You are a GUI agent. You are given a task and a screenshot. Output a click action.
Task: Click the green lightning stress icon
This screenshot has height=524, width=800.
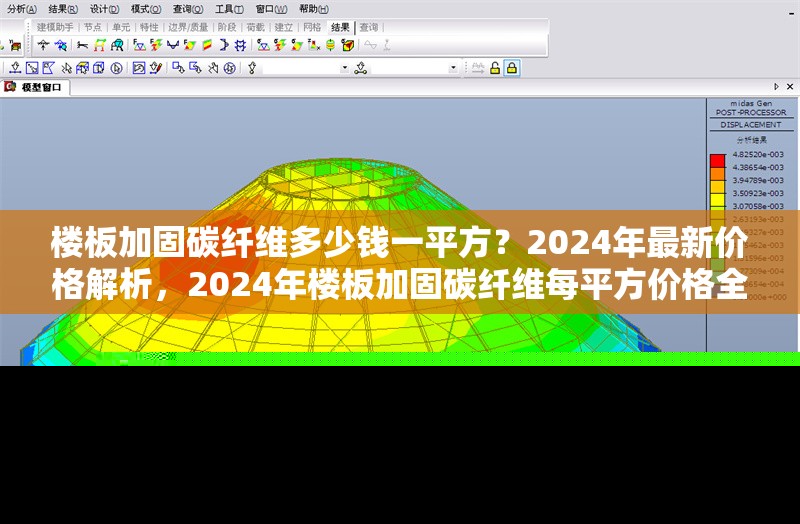tap(280, 45)
